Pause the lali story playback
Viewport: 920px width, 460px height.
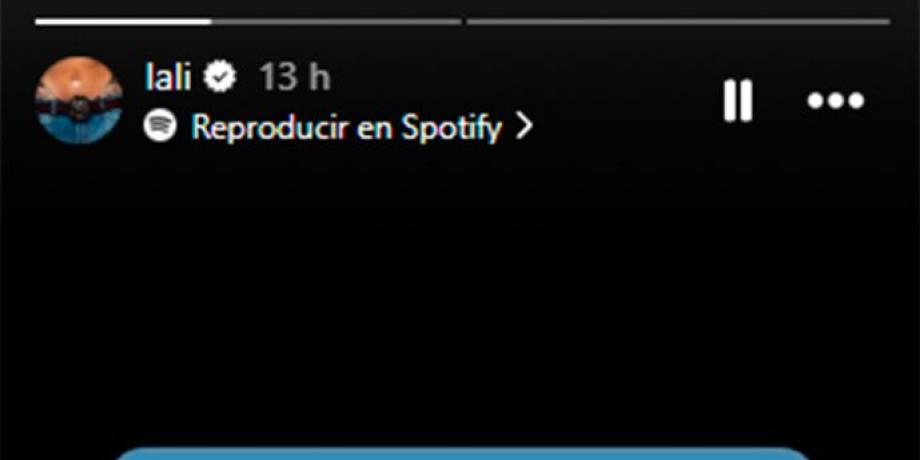point(738,101)
